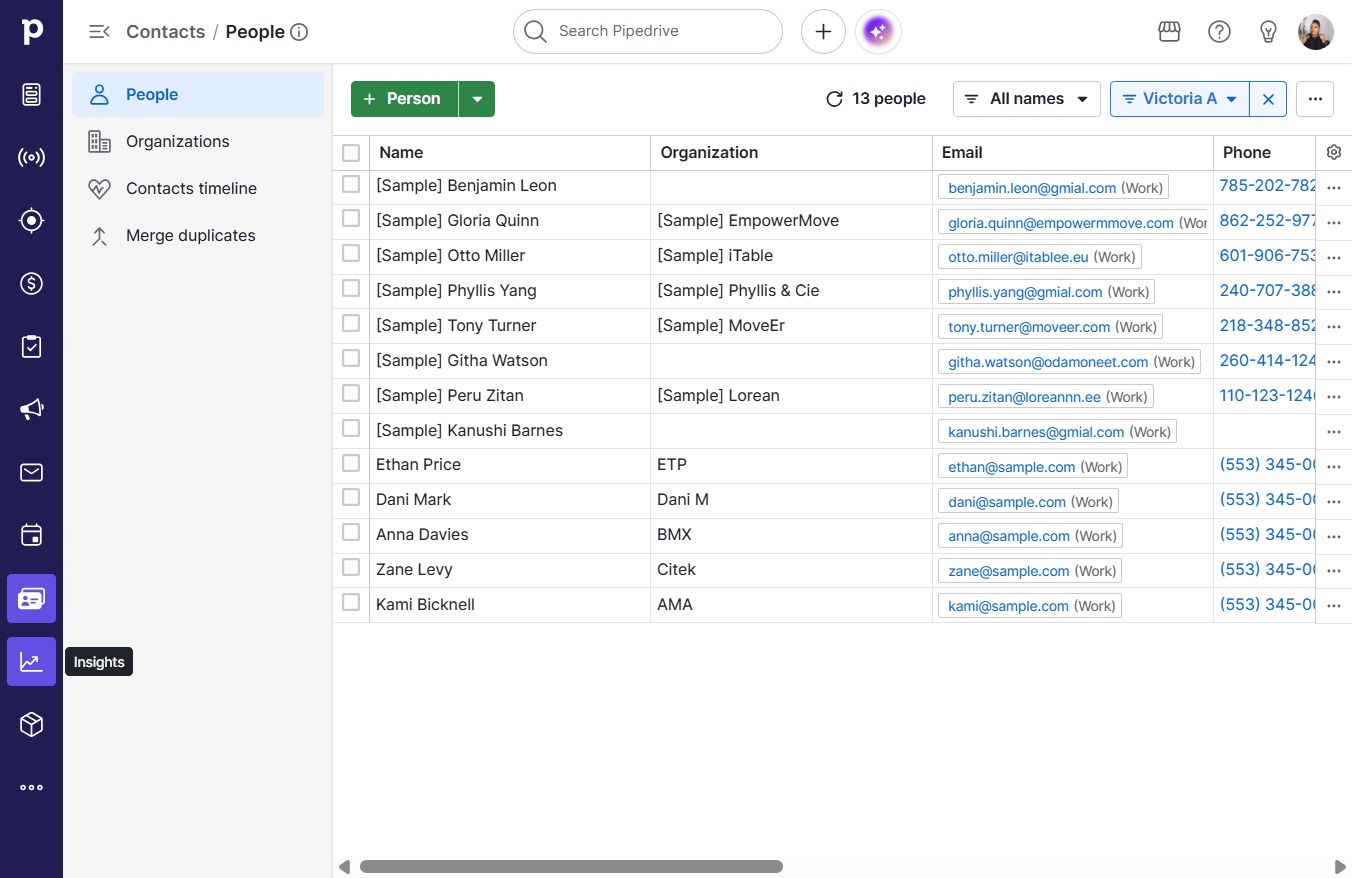
Task: Go to Organizations in contacts menu
Action: pyautogui.click(x=198, y=142)
